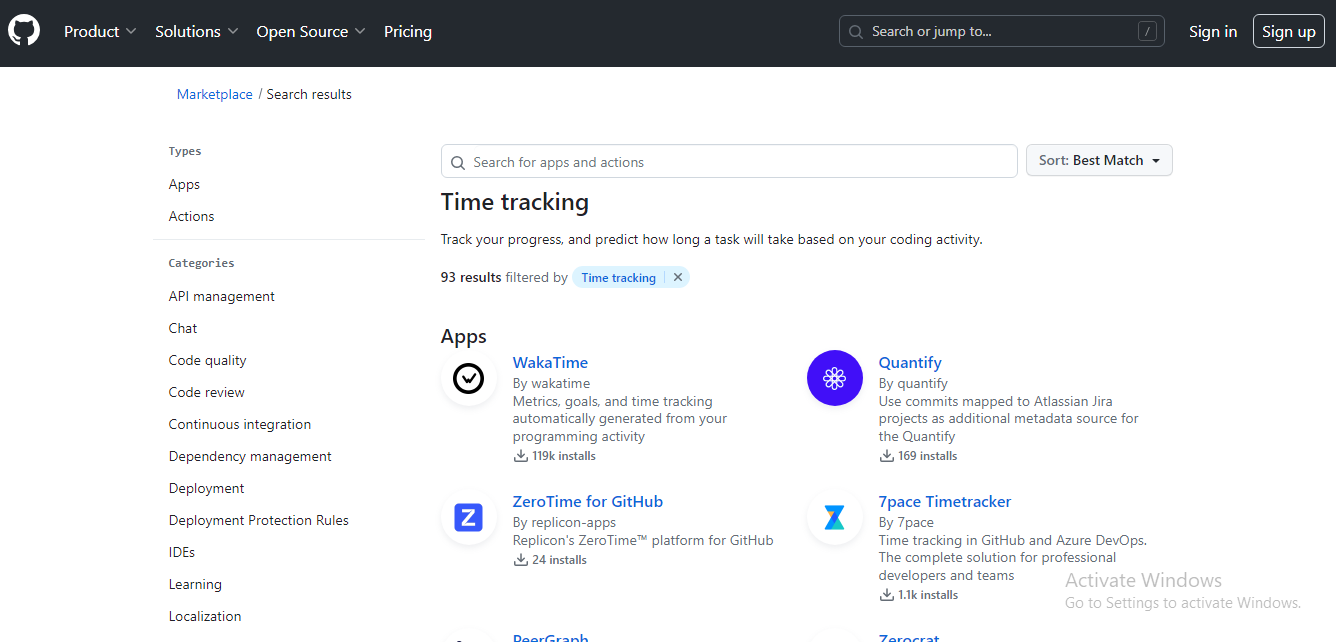Open the ZeroTime for GitHub logo
This screenshot has height=642, width=1336.
pyautogui.click(x=469, y=517)
